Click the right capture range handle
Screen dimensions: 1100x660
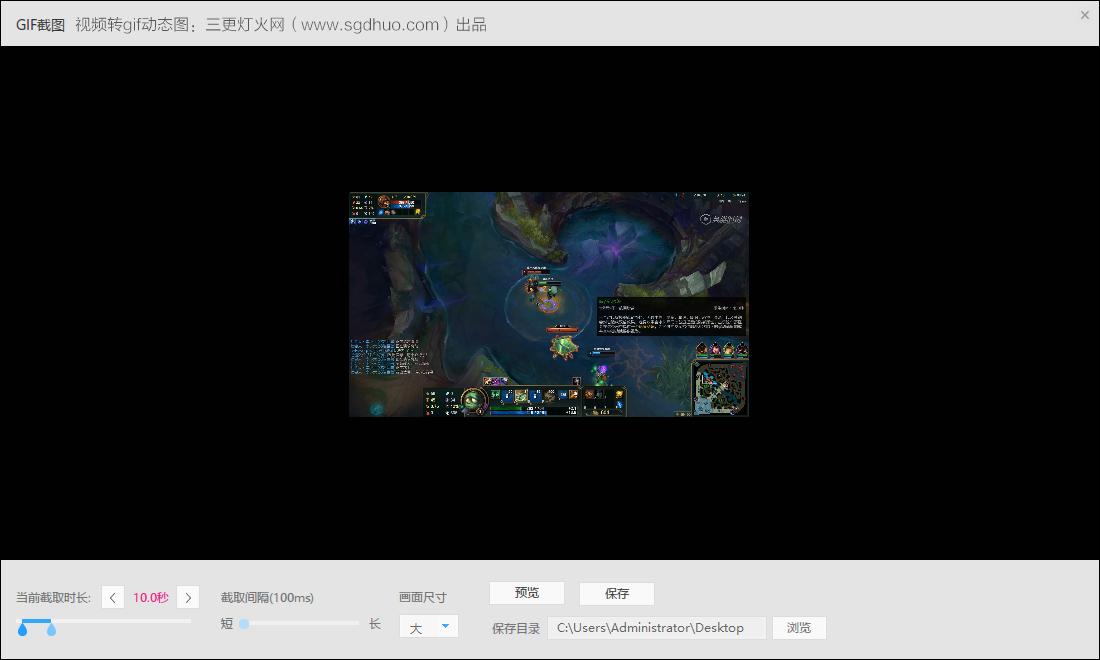tap(51, 630)
